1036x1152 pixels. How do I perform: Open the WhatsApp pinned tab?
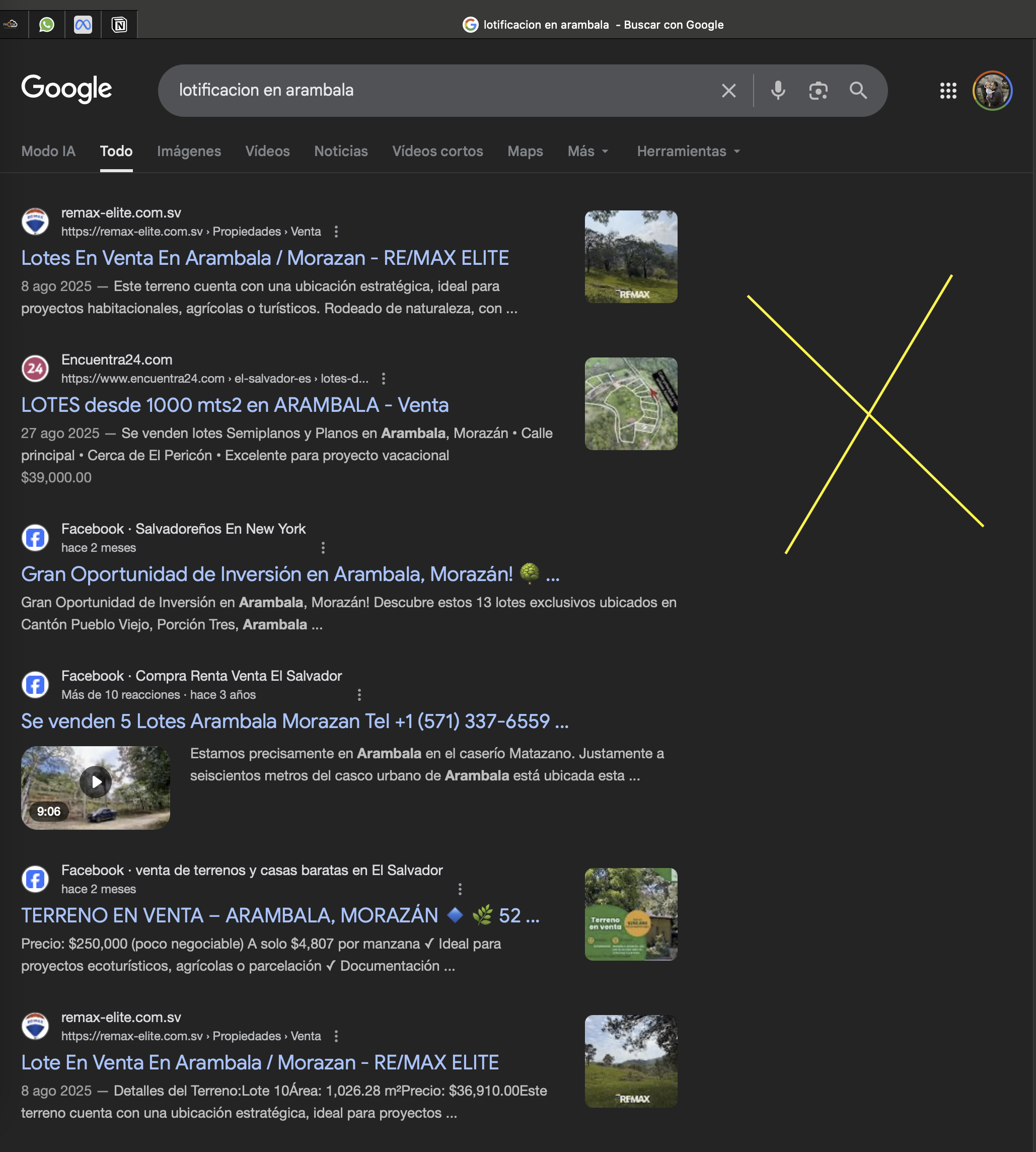tap(47, 25)
